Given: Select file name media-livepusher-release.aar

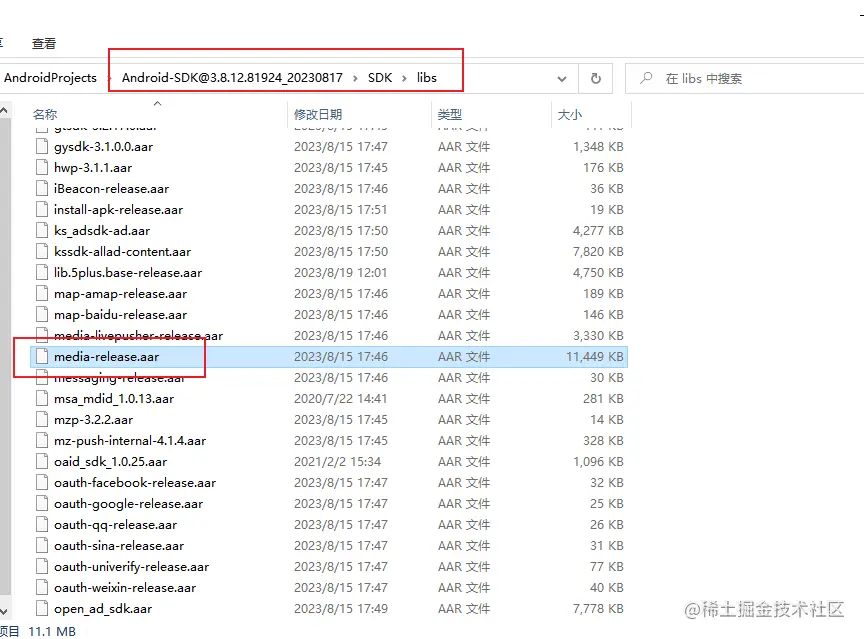Looking at the screenshot, I should [x=138, y=335].
